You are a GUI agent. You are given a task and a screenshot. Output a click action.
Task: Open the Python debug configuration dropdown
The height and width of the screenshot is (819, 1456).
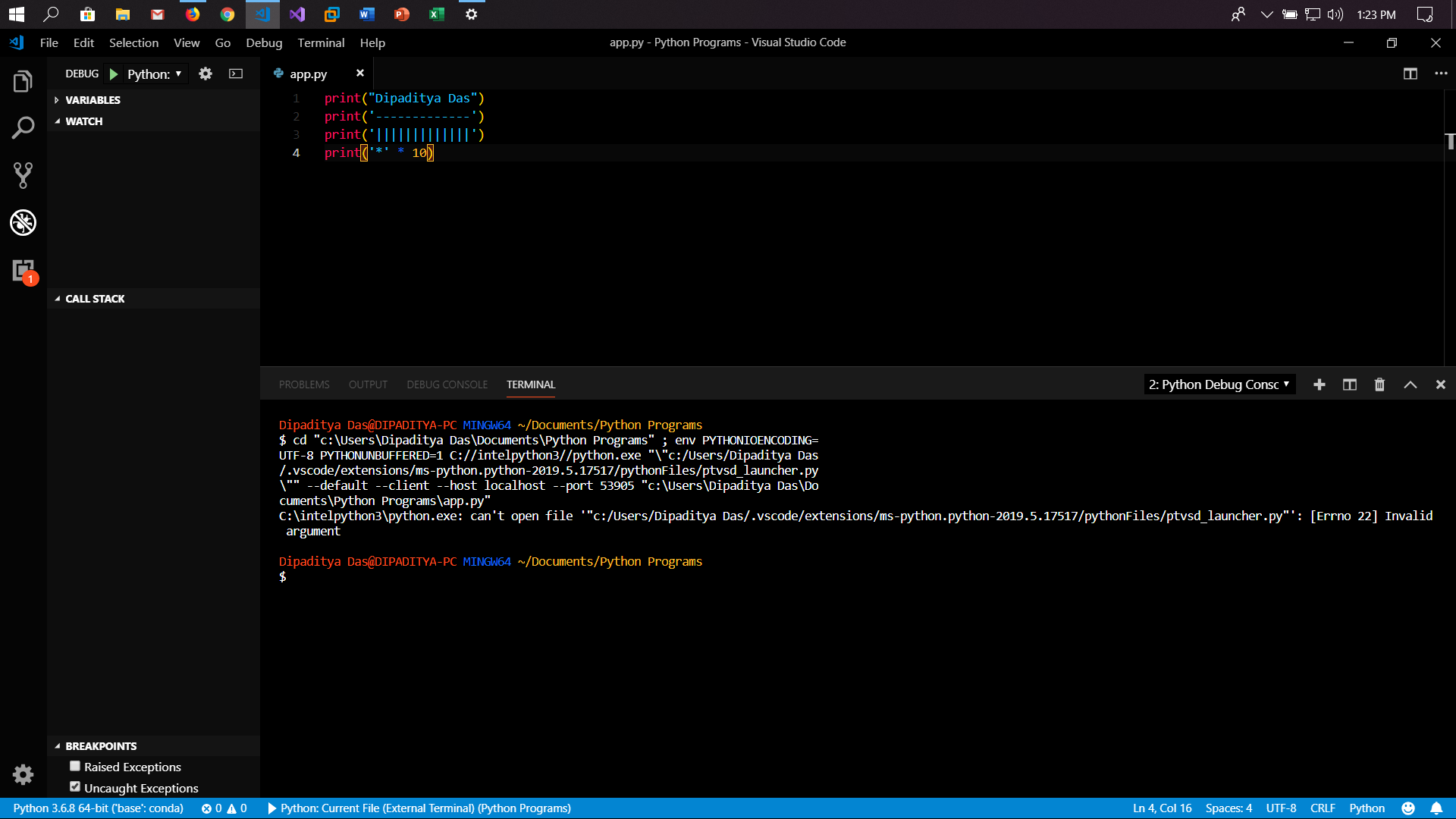[155, 74]
